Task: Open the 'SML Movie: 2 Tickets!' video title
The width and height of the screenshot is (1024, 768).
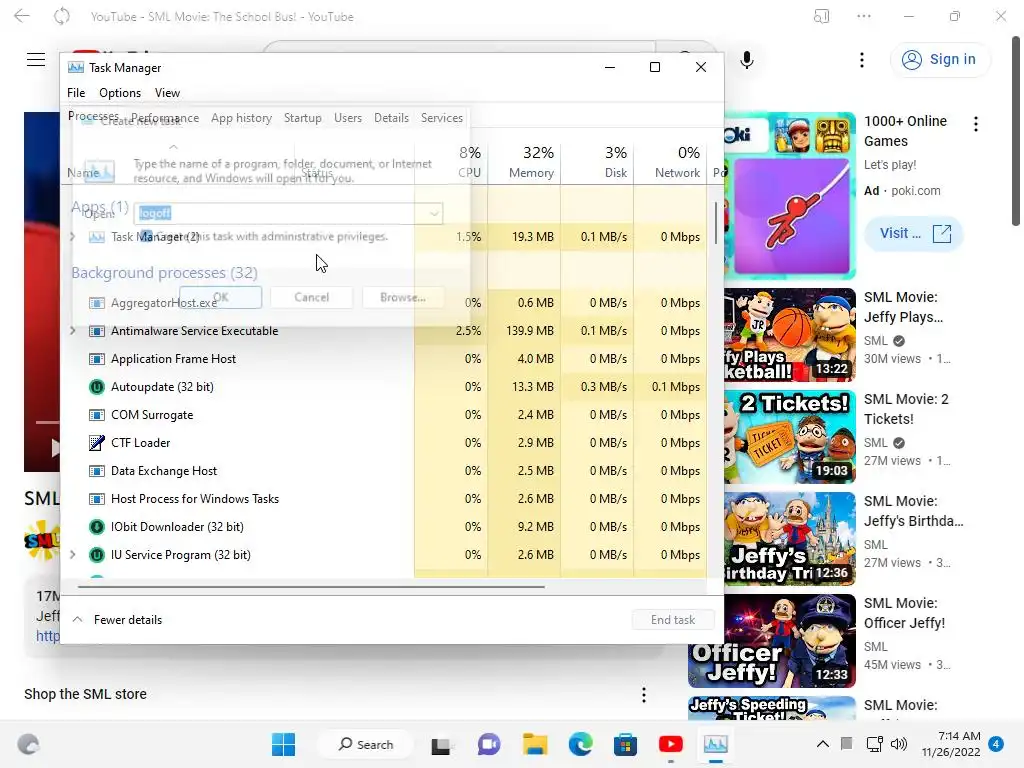Action: (x=906, y=409)
